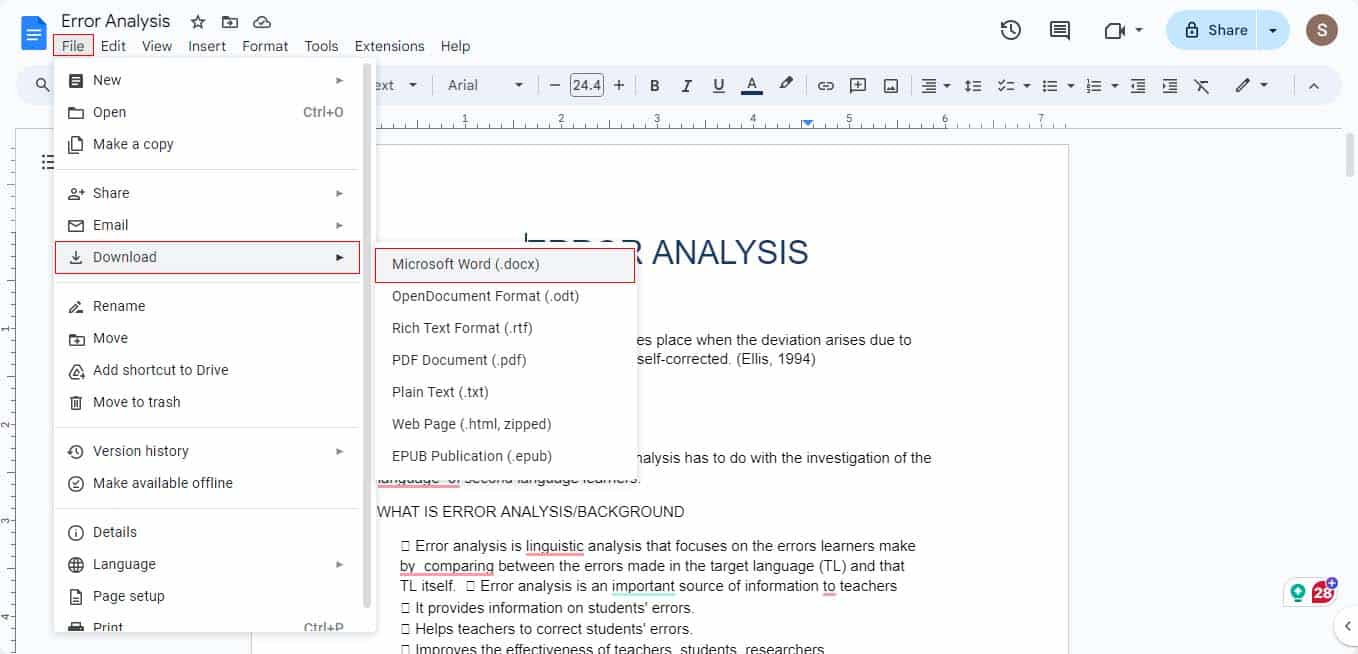
Task: Open the numbered list dropdown
Action: [x=1101, y=85]
